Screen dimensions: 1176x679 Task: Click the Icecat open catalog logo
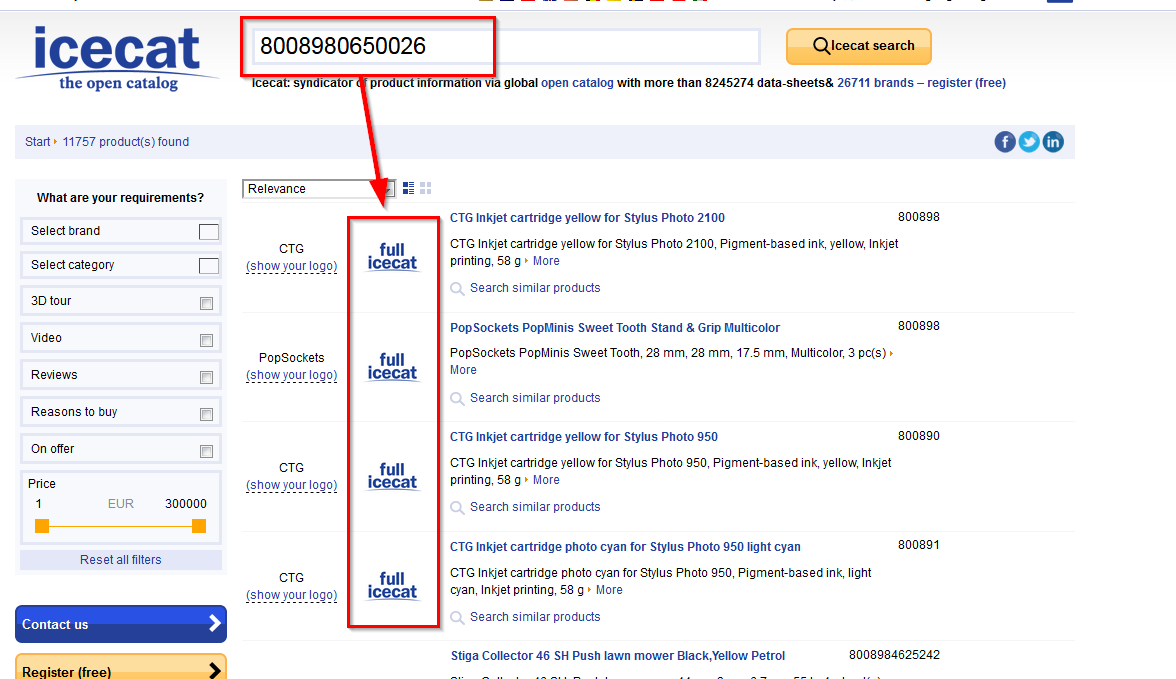[x=118, y=59]
